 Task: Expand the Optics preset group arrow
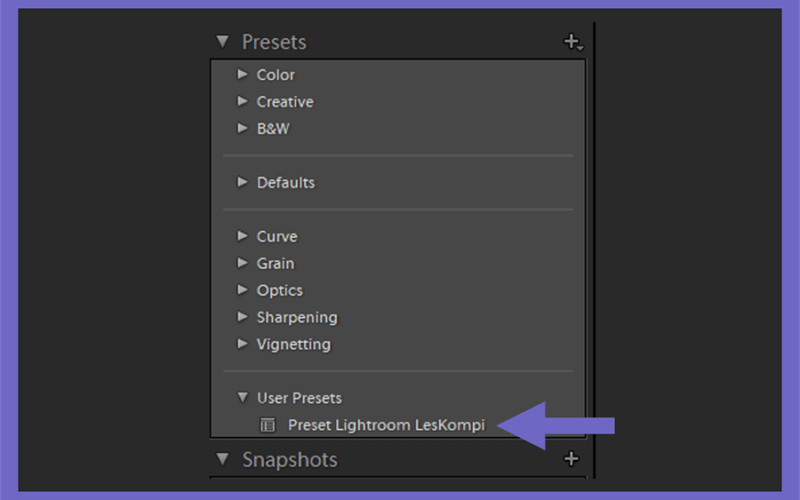tap(242, 290)
